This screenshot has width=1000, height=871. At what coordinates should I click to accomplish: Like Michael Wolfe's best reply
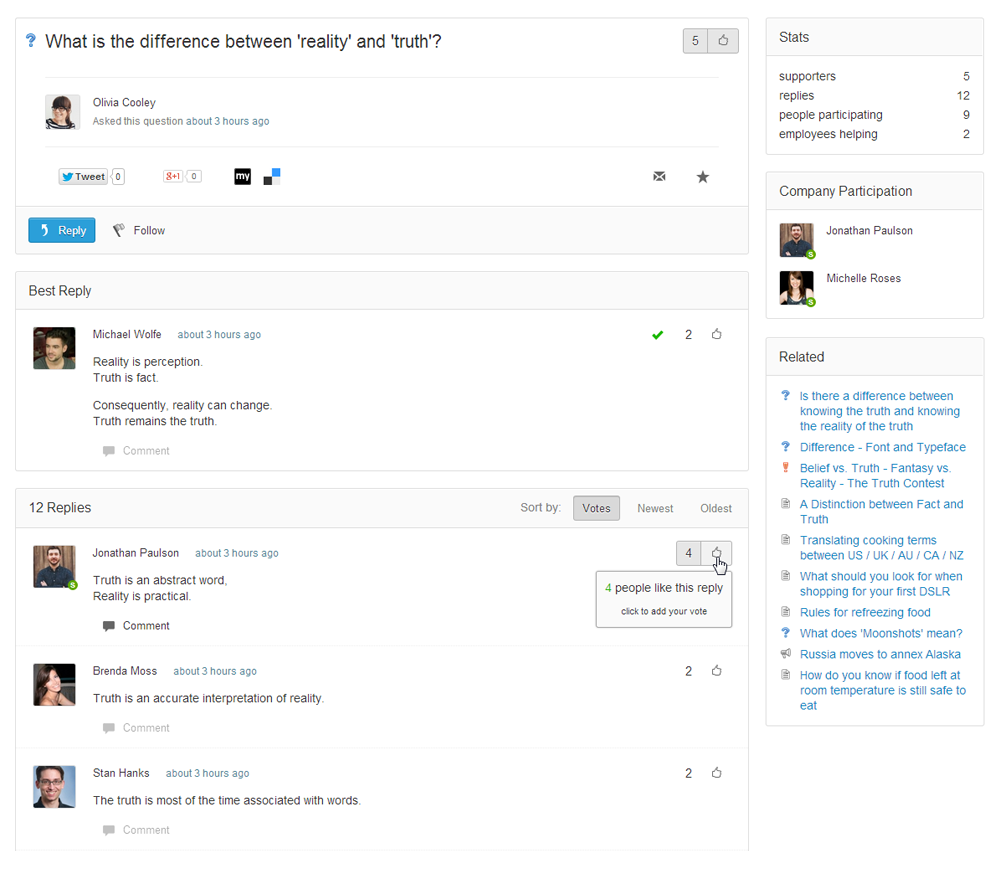pos(717,335)
